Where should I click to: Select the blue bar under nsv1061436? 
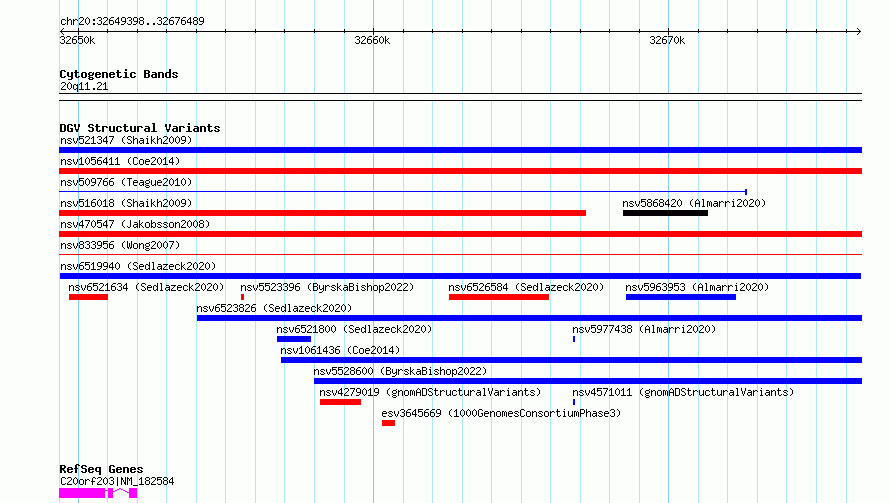click(572, 360)
